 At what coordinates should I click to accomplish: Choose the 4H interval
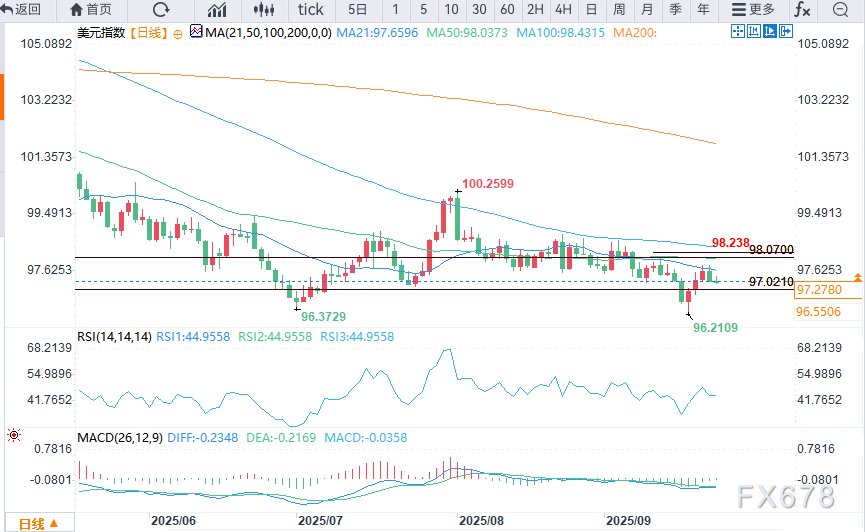[x=563, y=9]
